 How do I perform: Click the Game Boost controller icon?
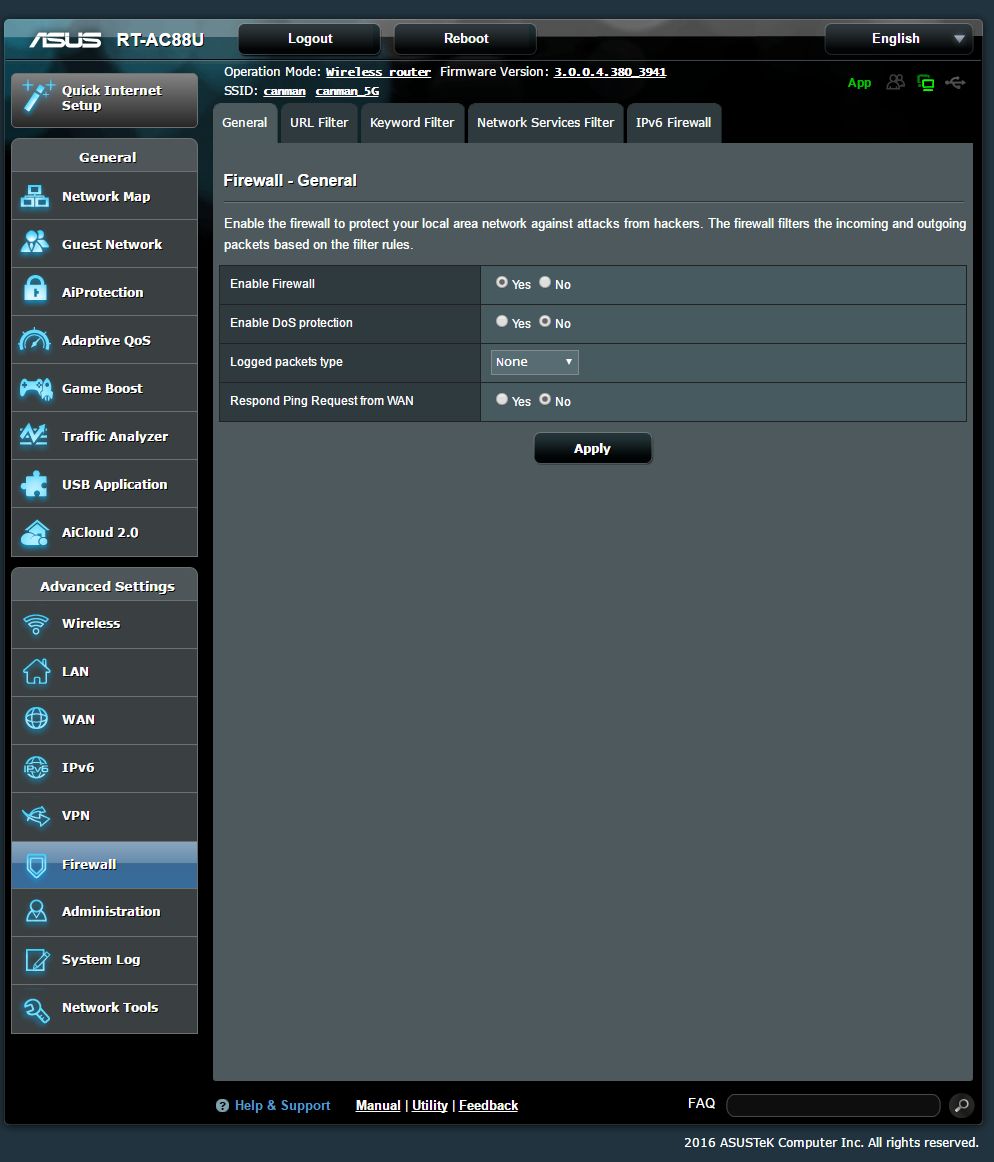35,388
